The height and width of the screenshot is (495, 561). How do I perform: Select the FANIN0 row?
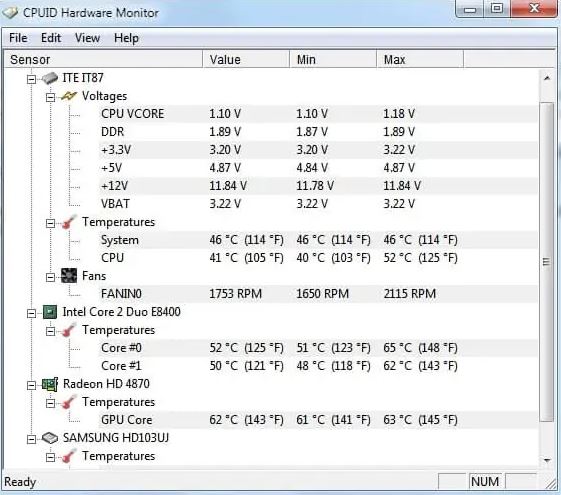pyautogui.click(x=318, y=294)
